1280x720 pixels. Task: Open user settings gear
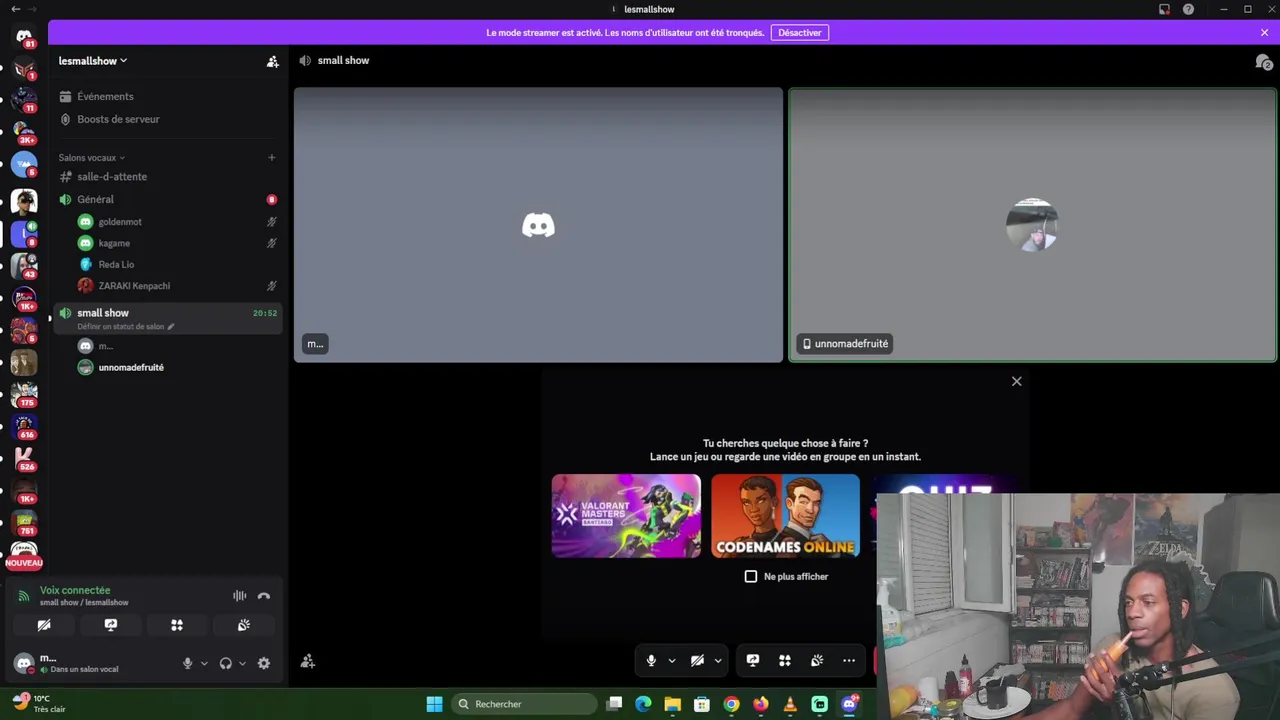[264, 663]
